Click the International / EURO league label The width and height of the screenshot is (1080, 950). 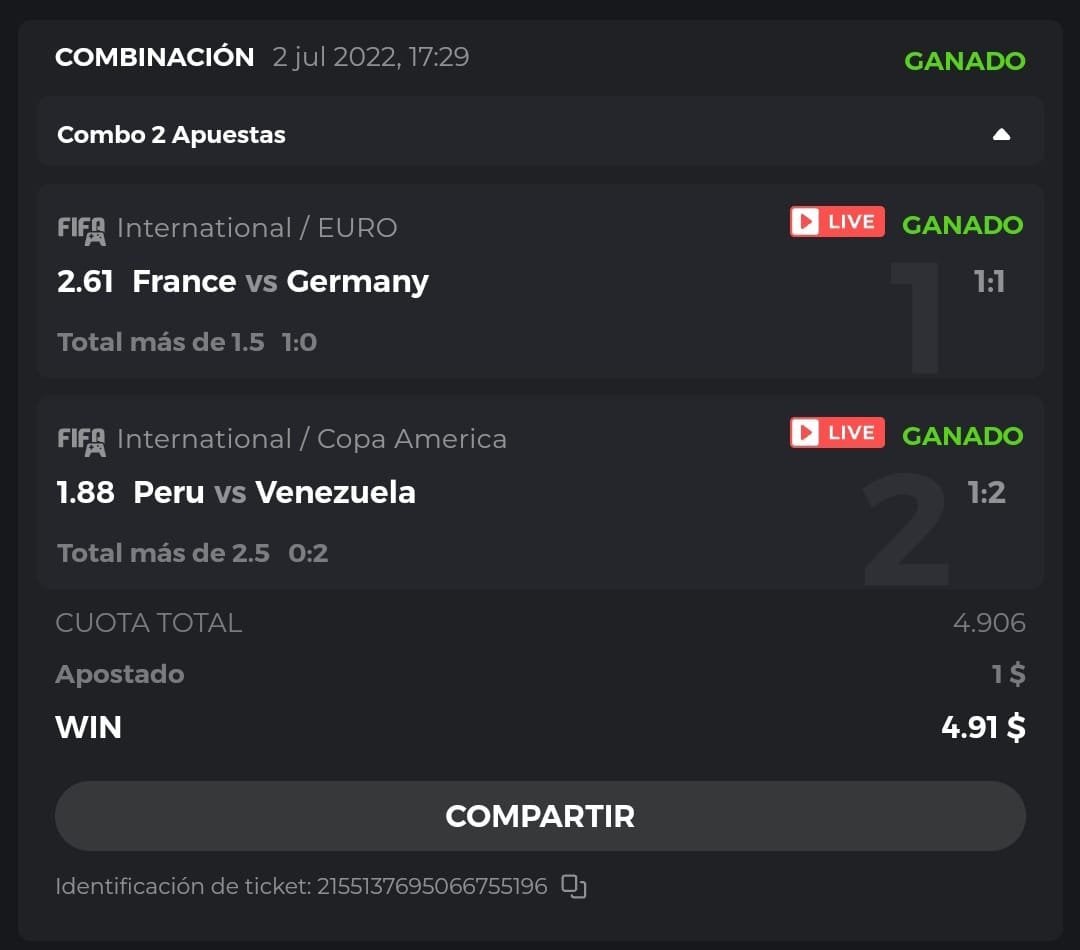(x=257, y=228)
